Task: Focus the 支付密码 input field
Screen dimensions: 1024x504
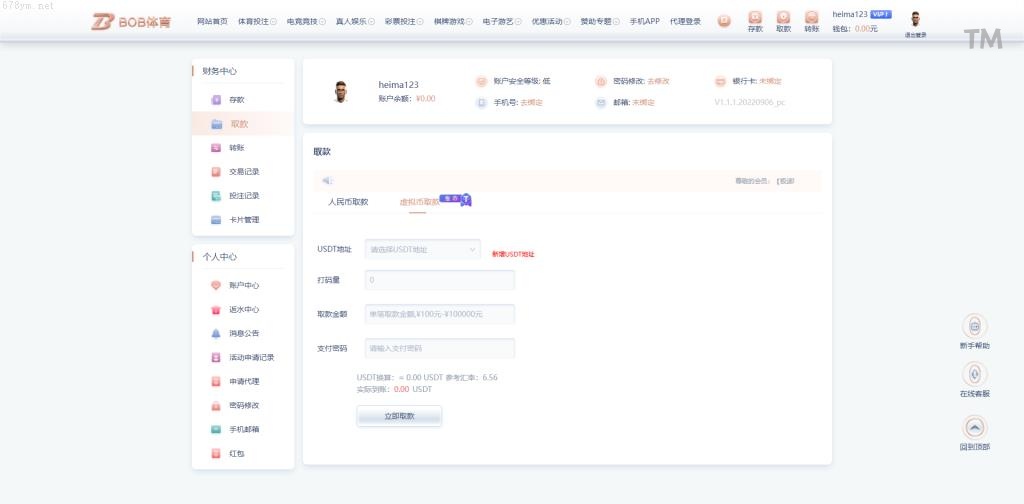Action: click(440, 348)
